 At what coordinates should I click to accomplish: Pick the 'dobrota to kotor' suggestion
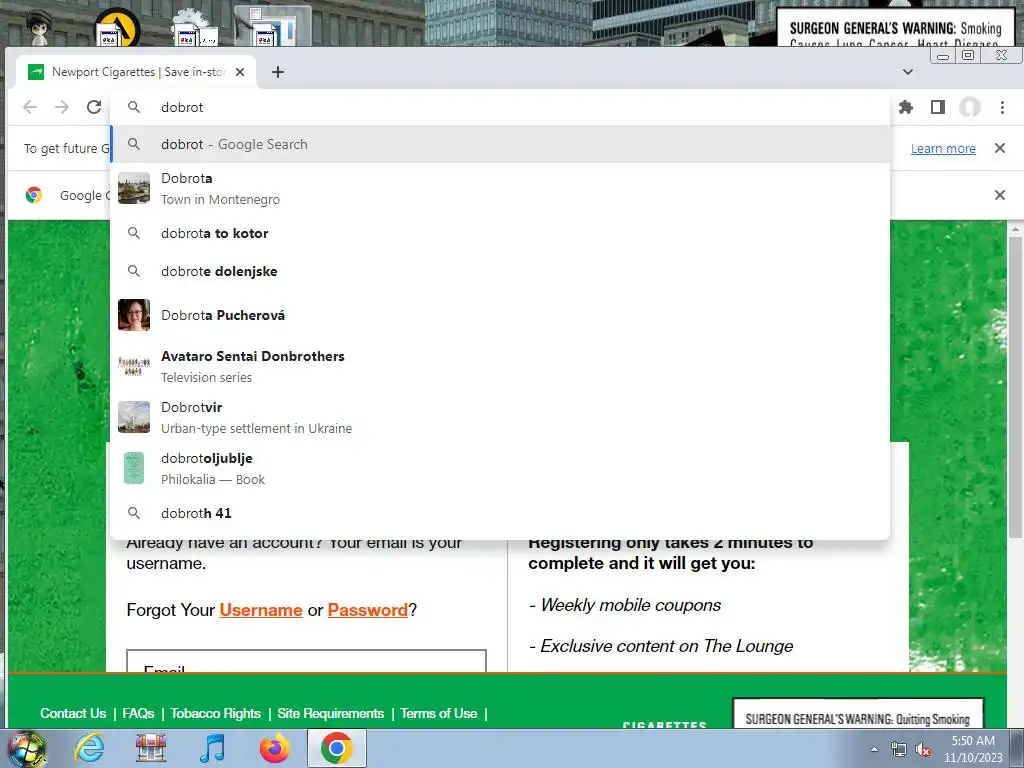point(500,233)
